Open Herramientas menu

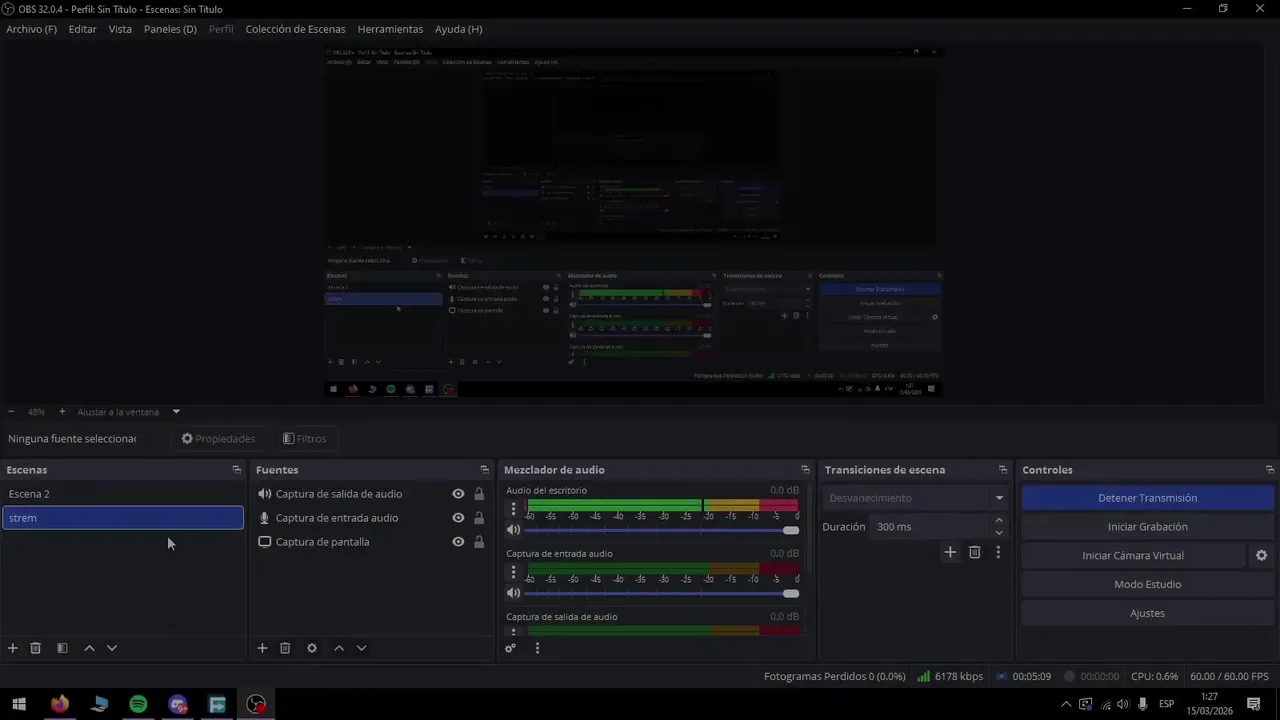[x=390, y=29]
